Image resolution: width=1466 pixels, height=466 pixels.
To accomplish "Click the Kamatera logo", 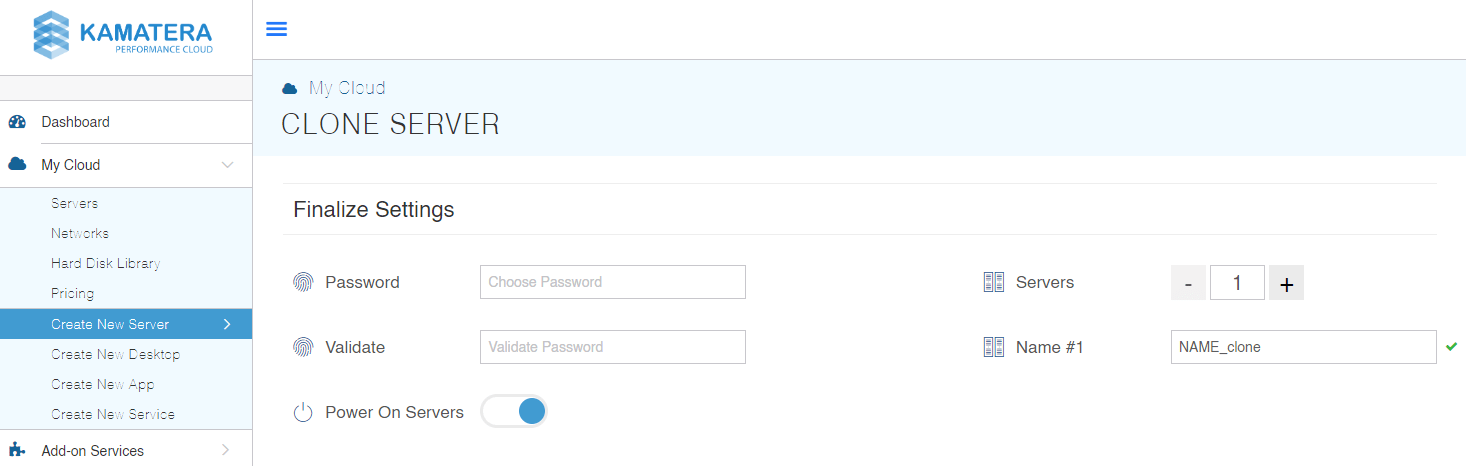I will (x=123, y=36).
